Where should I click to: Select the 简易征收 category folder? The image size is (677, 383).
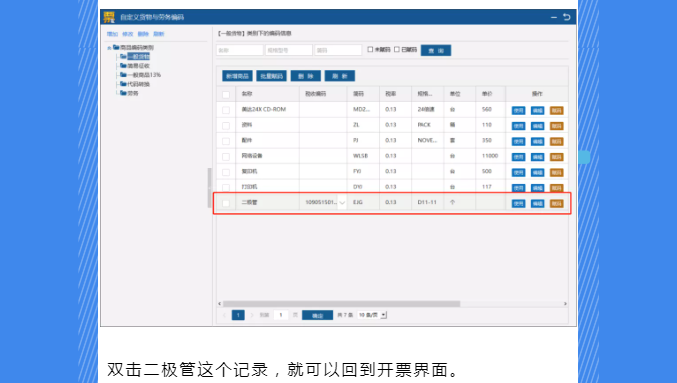point(138,66)
